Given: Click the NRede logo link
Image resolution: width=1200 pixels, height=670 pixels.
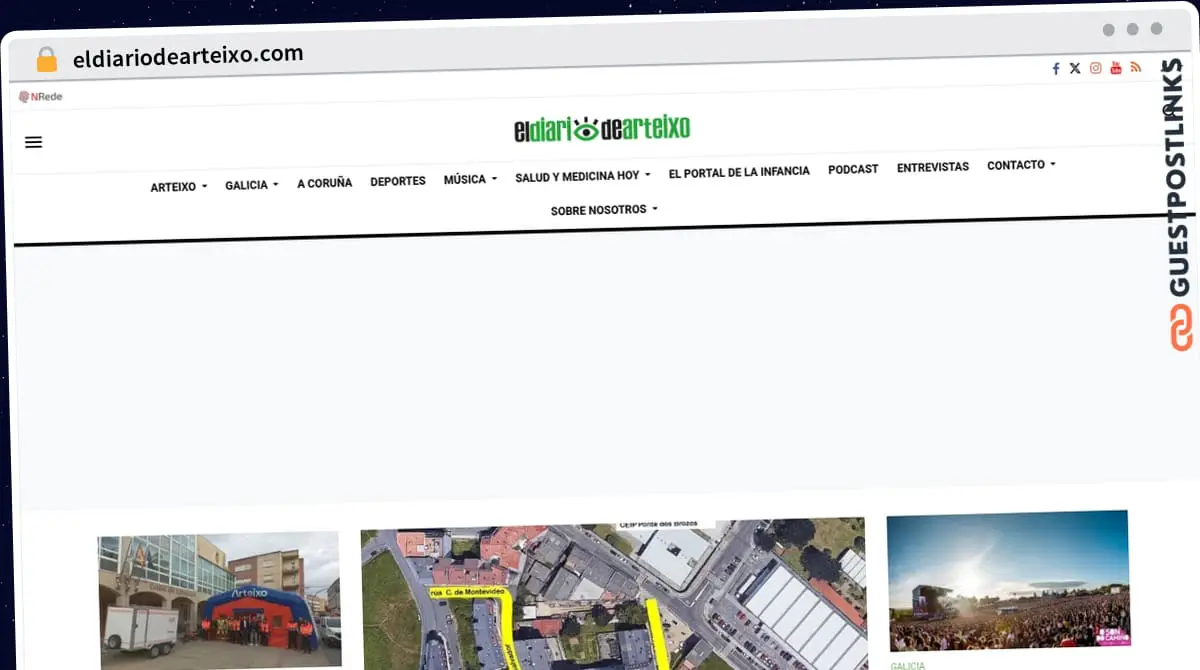Looking at the screenshot, I should 40,97.
